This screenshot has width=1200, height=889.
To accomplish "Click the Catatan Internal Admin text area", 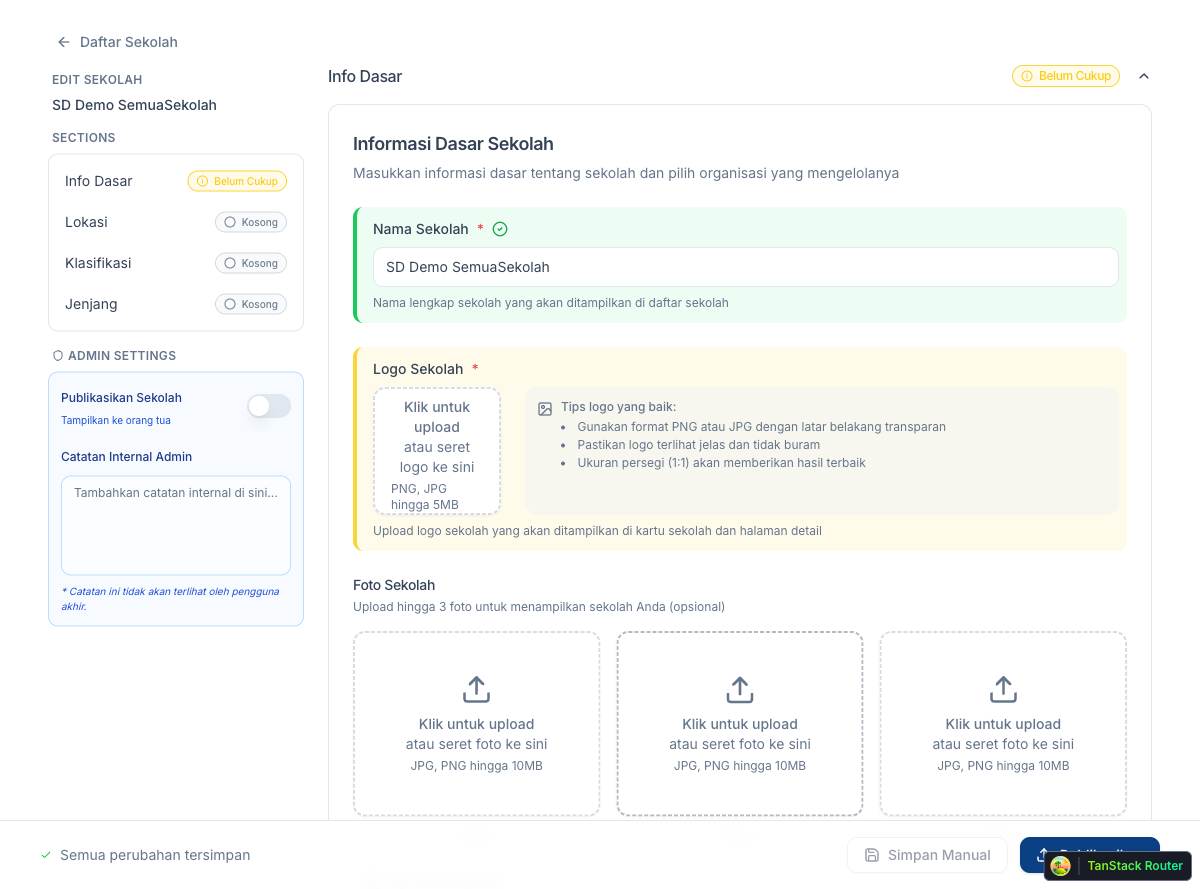I will pyautogui.click(x=175, y=525).
